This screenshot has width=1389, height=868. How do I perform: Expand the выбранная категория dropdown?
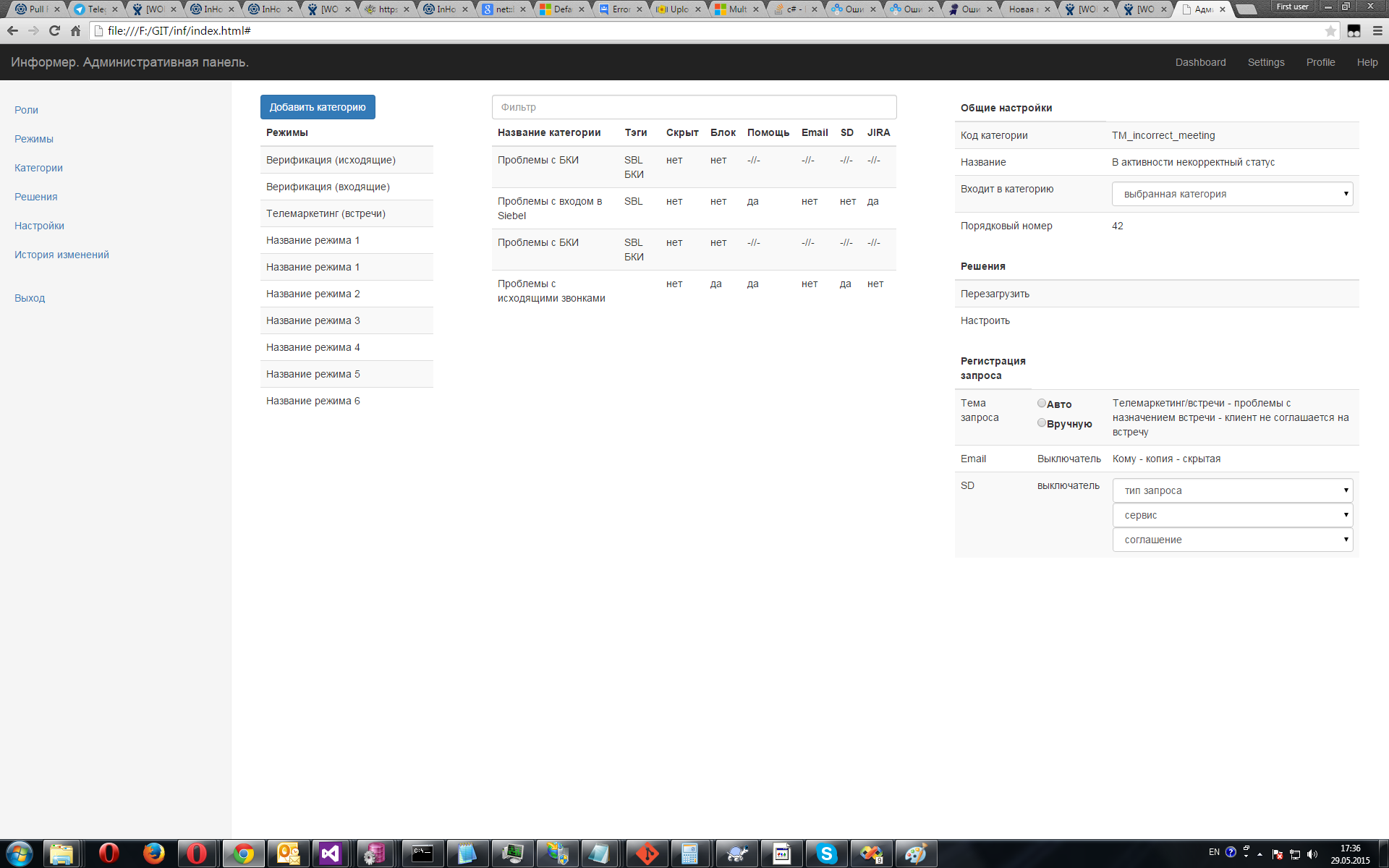click(1232, 194)
